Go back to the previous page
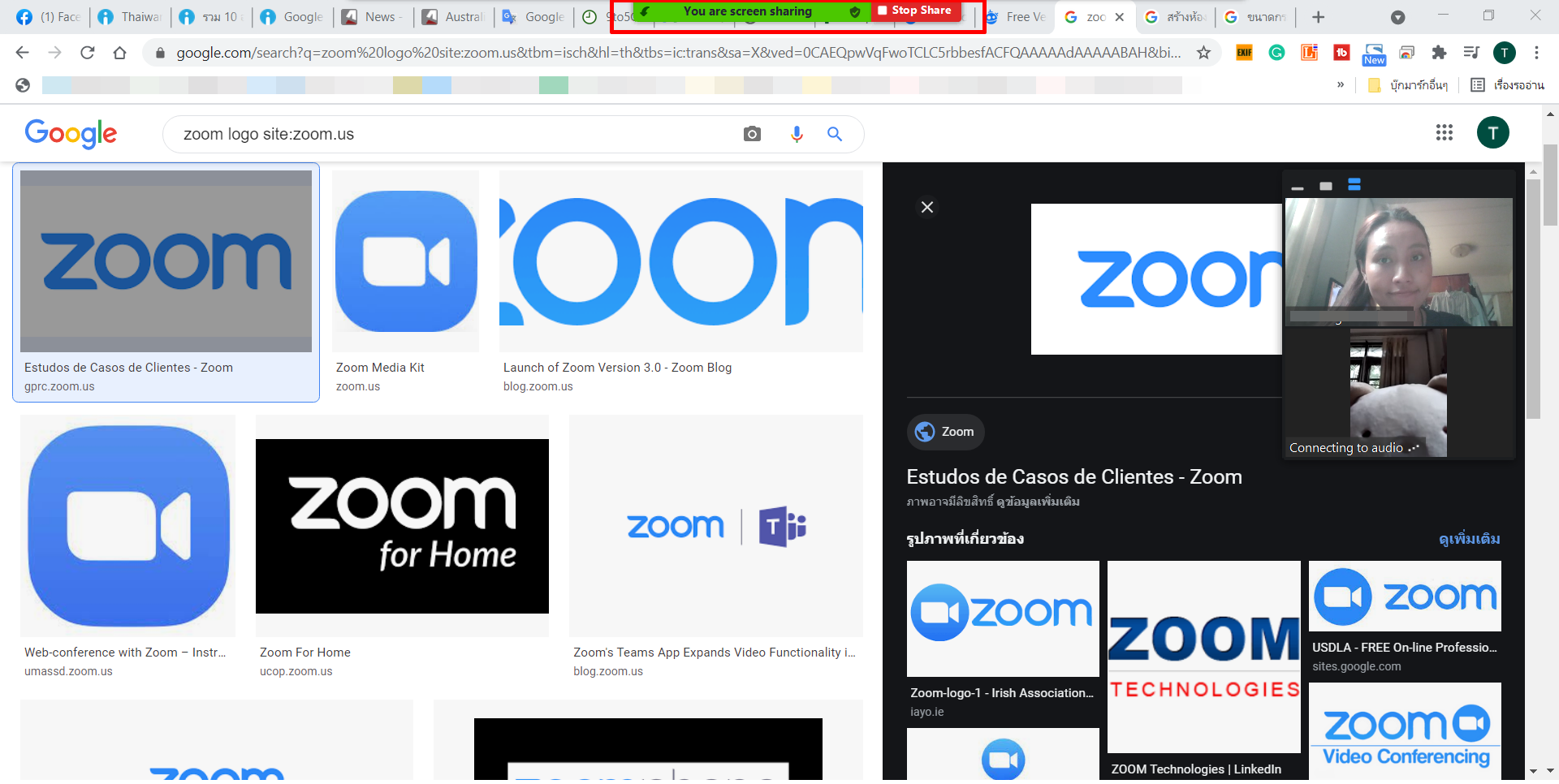 (22, 53)
